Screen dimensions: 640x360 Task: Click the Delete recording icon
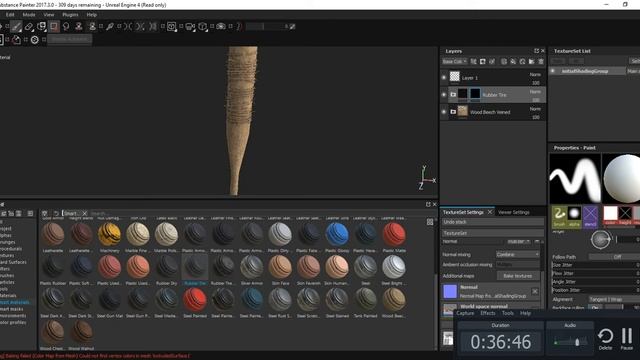coord(605,339)
